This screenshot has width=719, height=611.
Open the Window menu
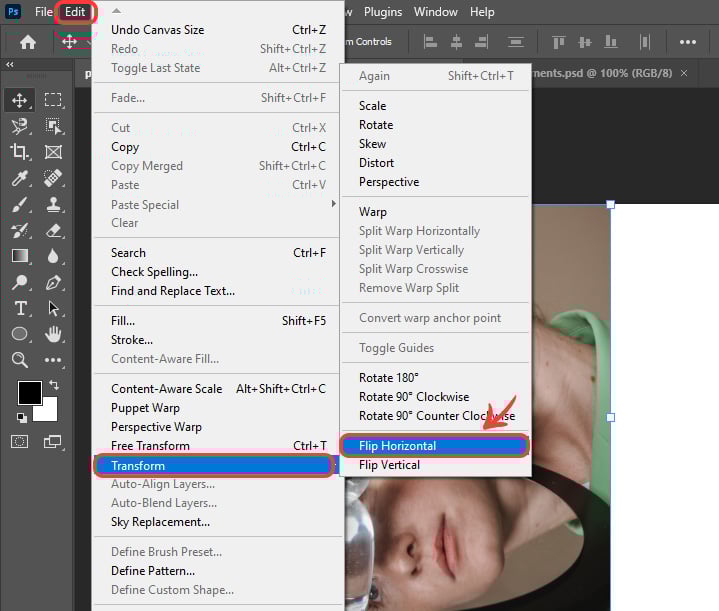click(x=436, y=12)
